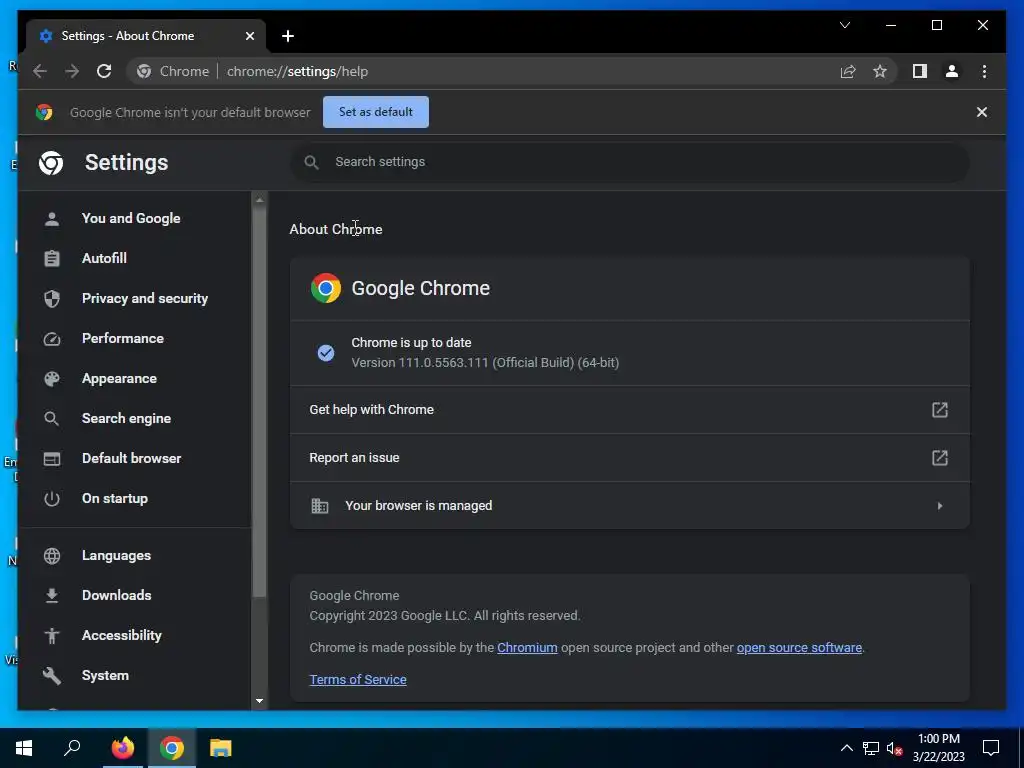The height and width of the screenshot is (768, 1024).
Task: Click the browser back arrow
Action: tap(40, 71)
